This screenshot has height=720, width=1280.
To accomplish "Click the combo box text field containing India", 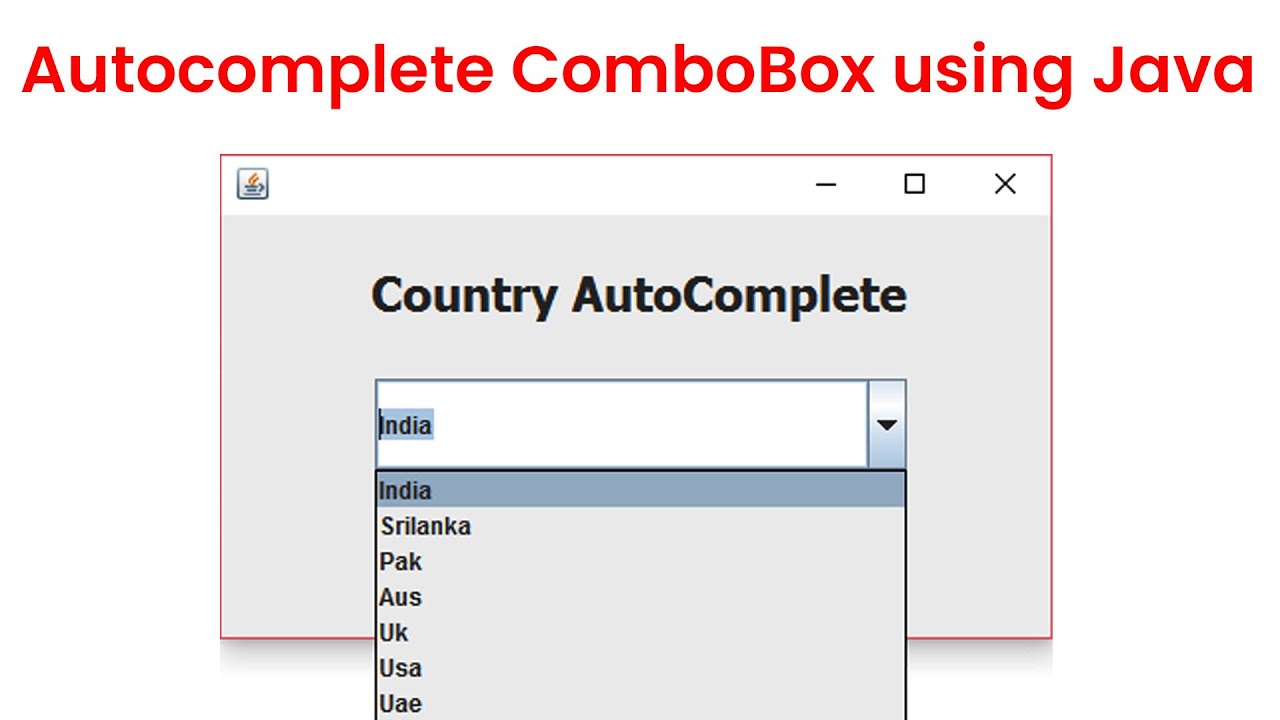I will 622,424.
